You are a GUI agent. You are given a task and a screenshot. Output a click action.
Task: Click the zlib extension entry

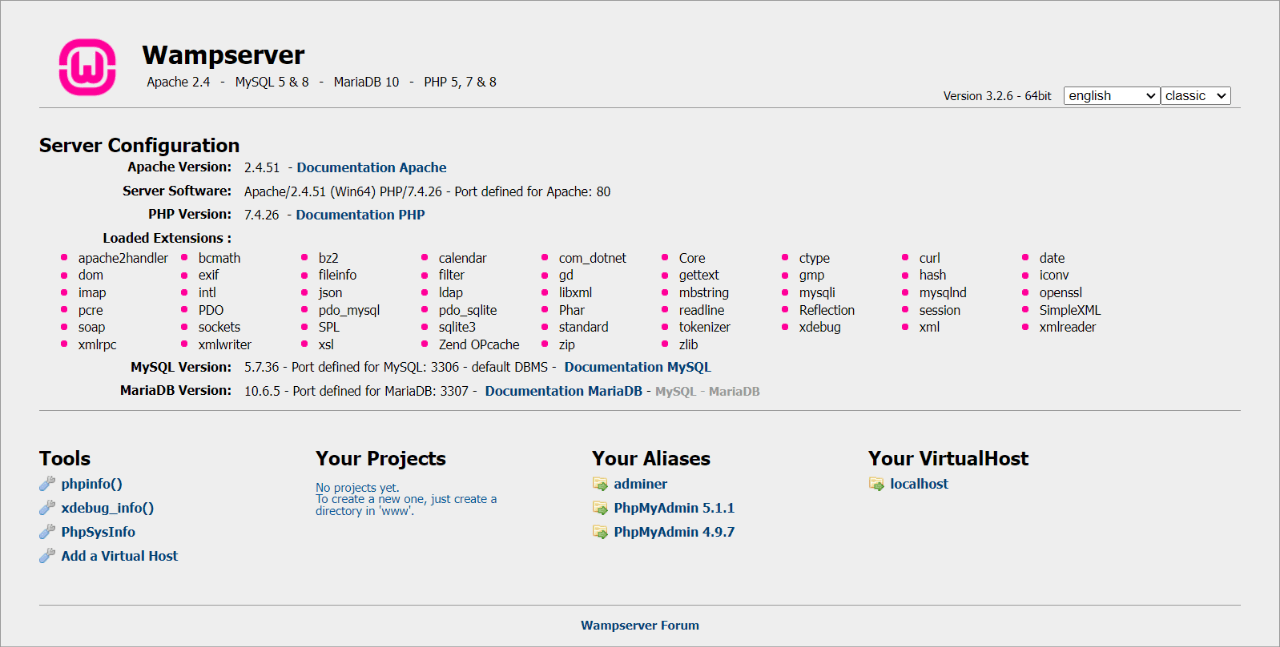688,345
